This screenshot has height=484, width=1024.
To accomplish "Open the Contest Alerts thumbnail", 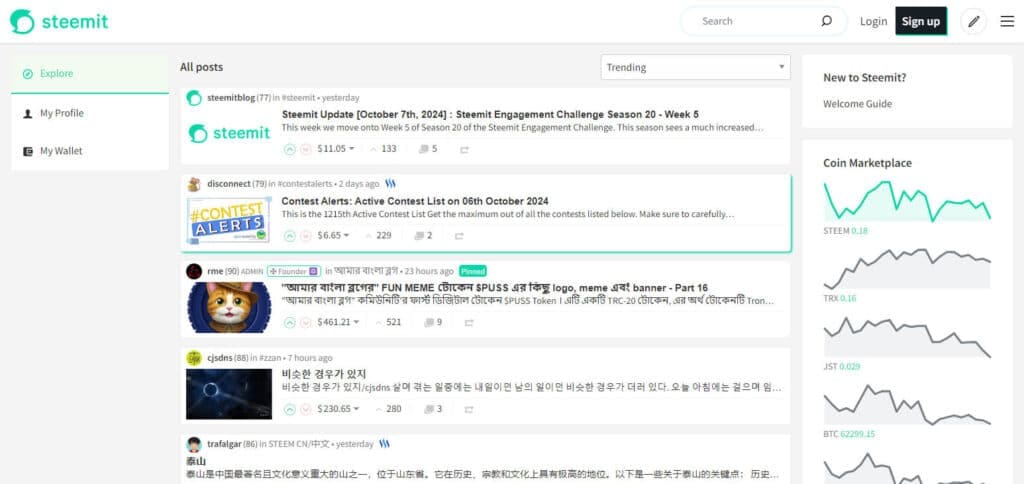I will pyautogui.click(x=229, y=221).
